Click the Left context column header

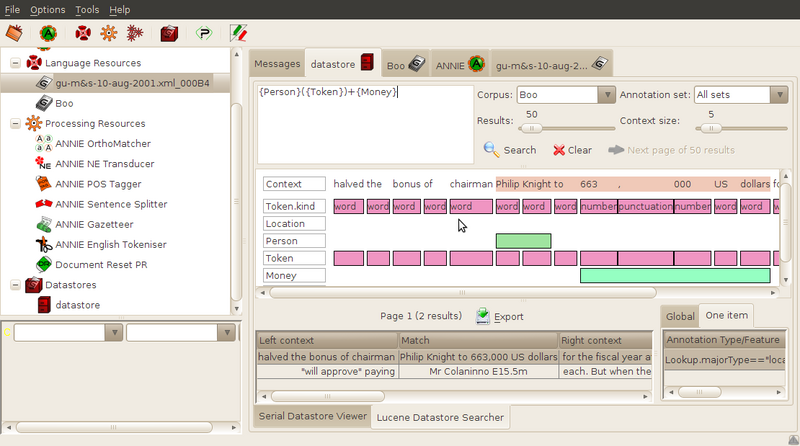click(327, 340)
